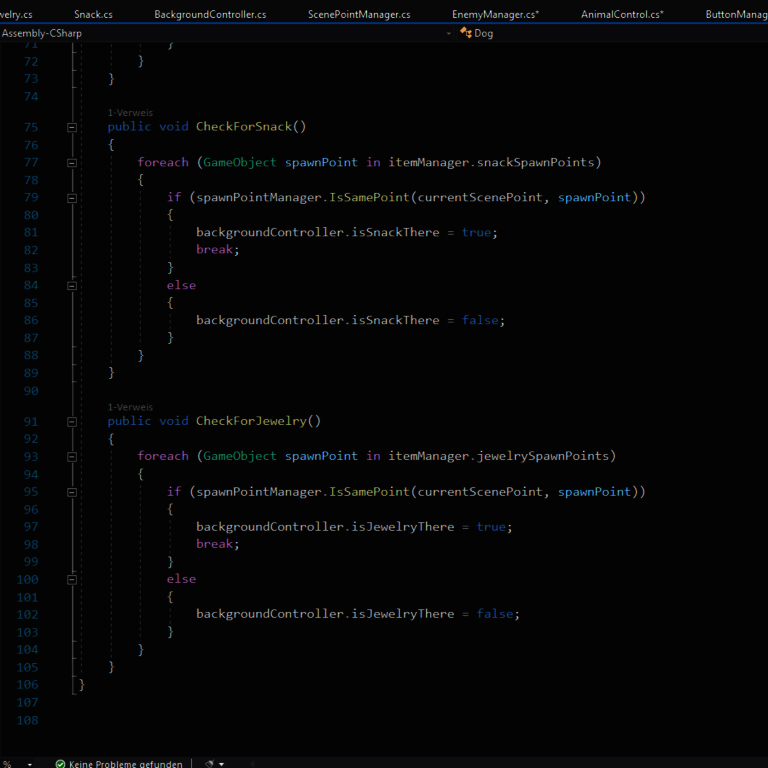
Task: Collapse the CheckForJewelry method
Action: click(x=72, y=421)
